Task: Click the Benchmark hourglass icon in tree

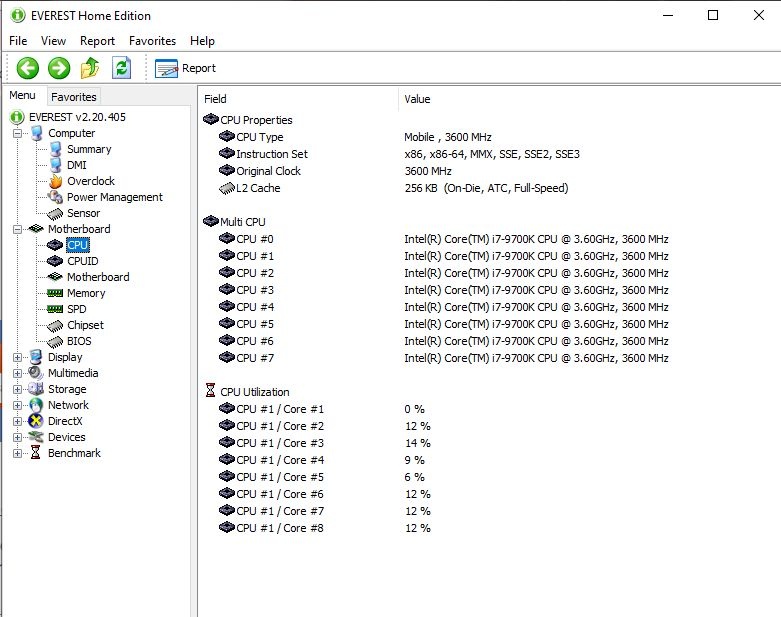Action: point(35,452)
